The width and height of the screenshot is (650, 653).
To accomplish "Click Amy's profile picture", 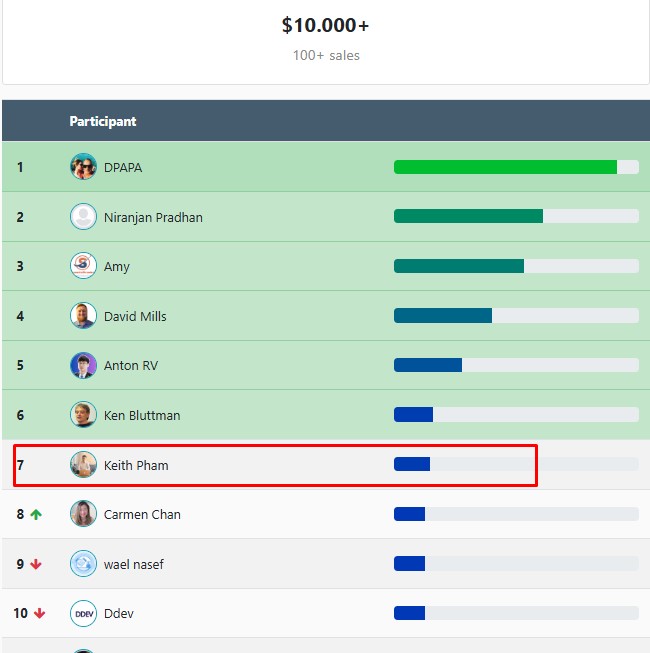I will point(83,266).
